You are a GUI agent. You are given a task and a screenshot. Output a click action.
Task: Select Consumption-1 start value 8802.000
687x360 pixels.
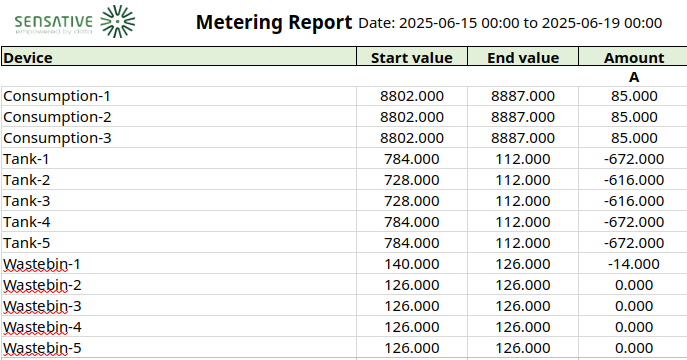412,96
